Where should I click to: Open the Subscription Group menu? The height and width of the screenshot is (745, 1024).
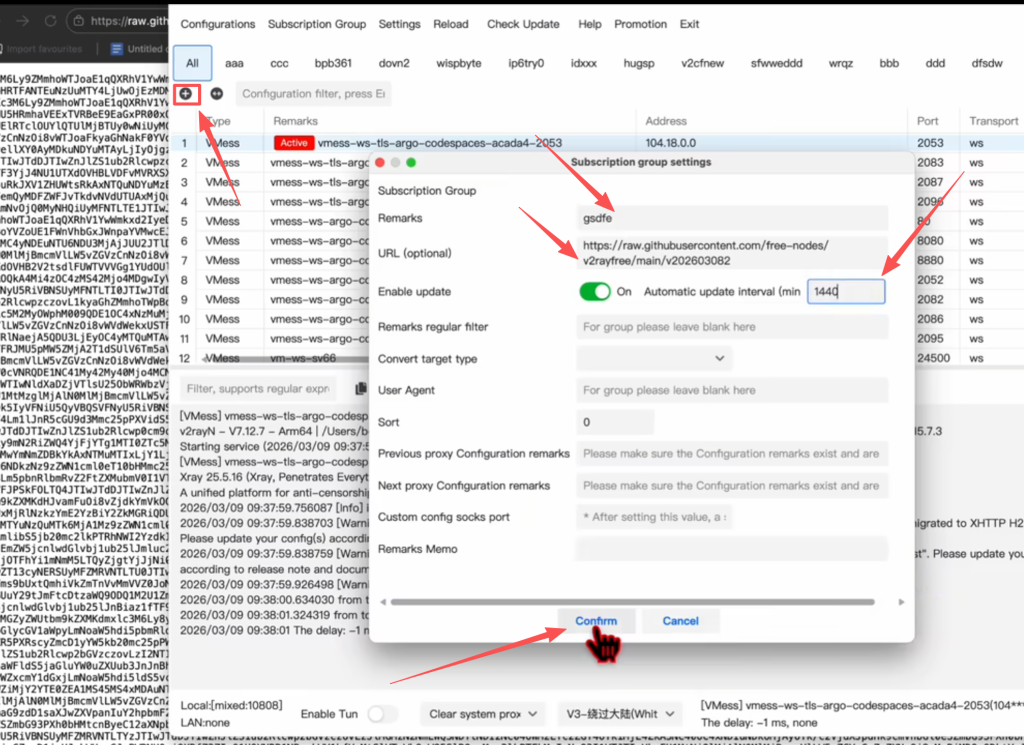(x=316, y=24)
